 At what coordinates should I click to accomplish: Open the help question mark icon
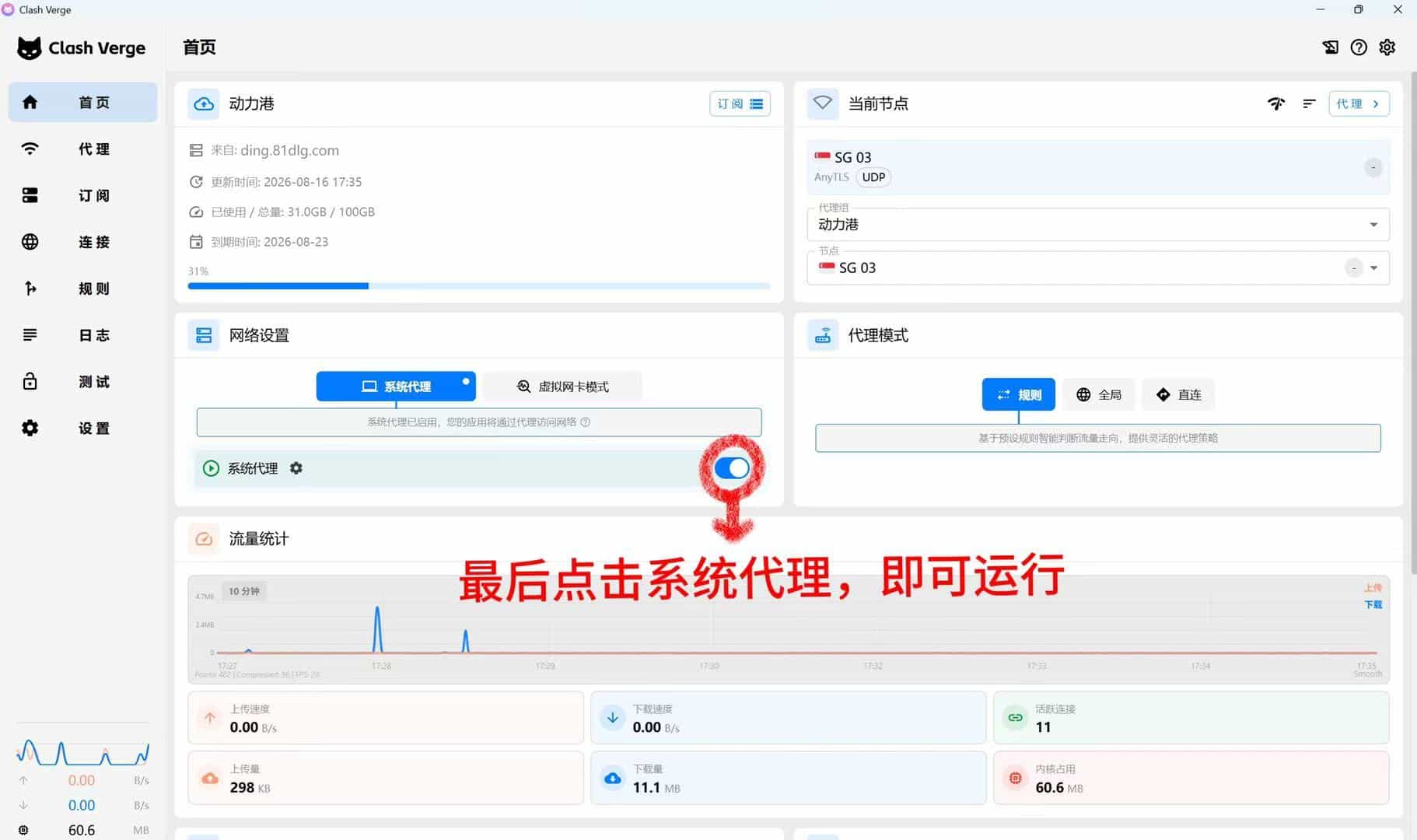click(x=1359, y=47)
